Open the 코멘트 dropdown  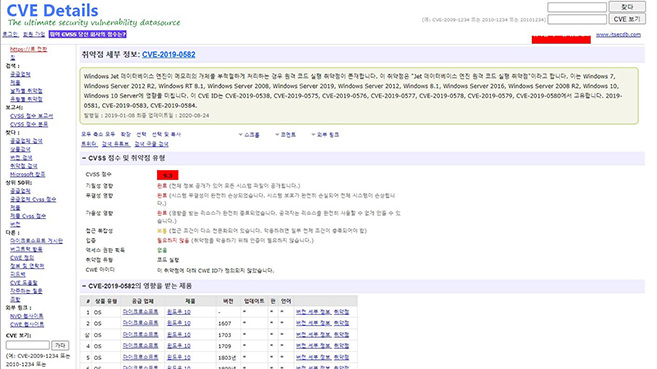point(285,134)
